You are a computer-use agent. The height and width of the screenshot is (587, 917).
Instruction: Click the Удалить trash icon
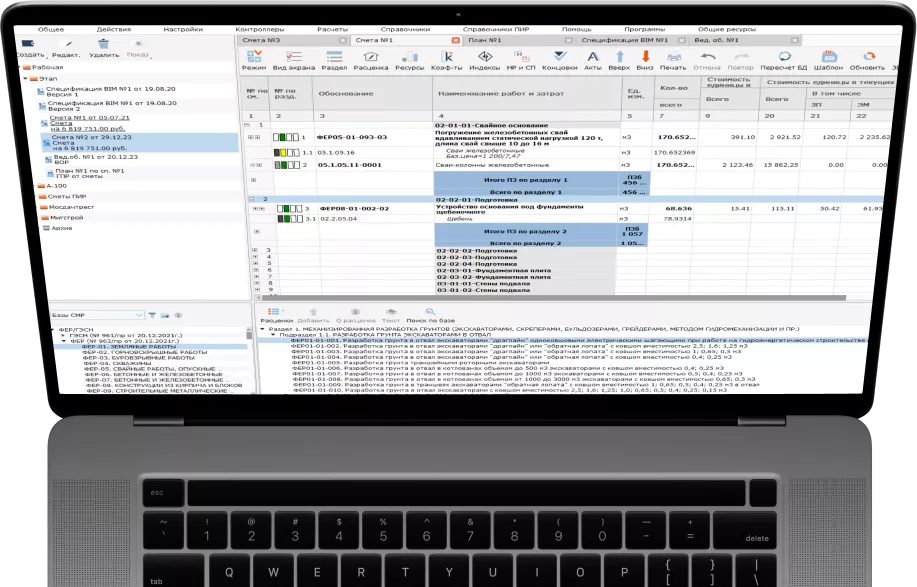tap(103, 47)
